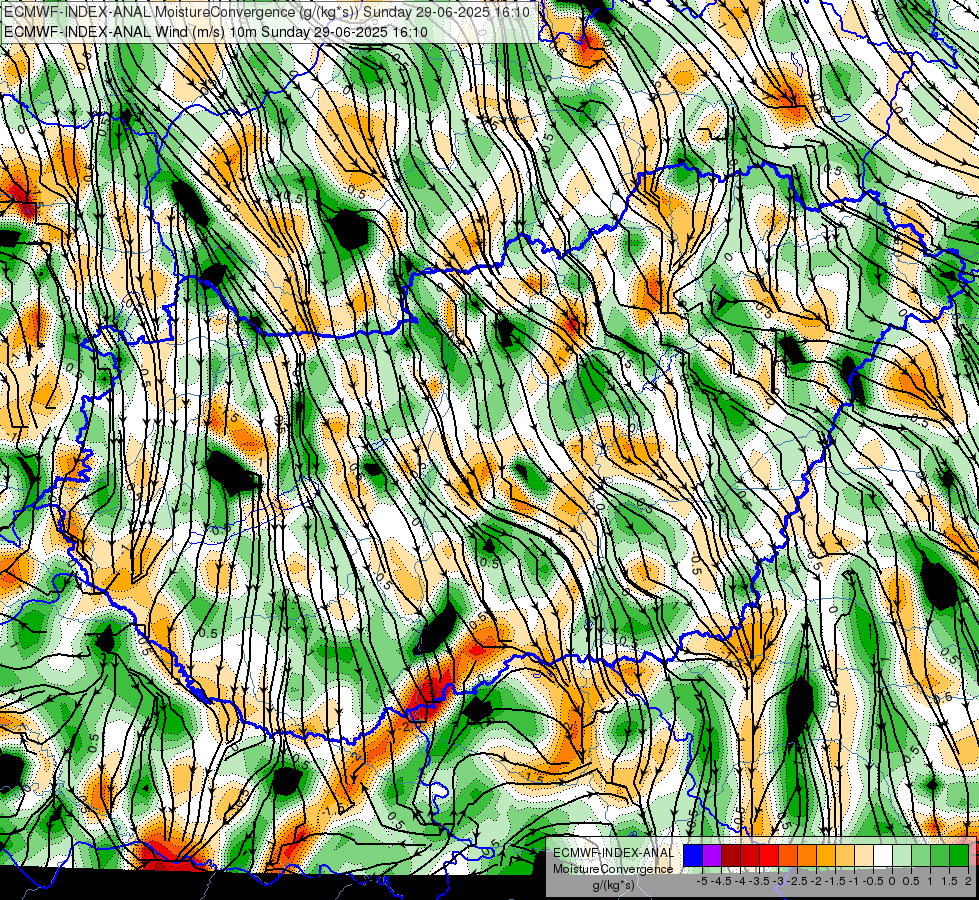The height and width of the screenshot is (900, 979).
Task: Click the white legend color swatch
Action: tap(883, 855)
